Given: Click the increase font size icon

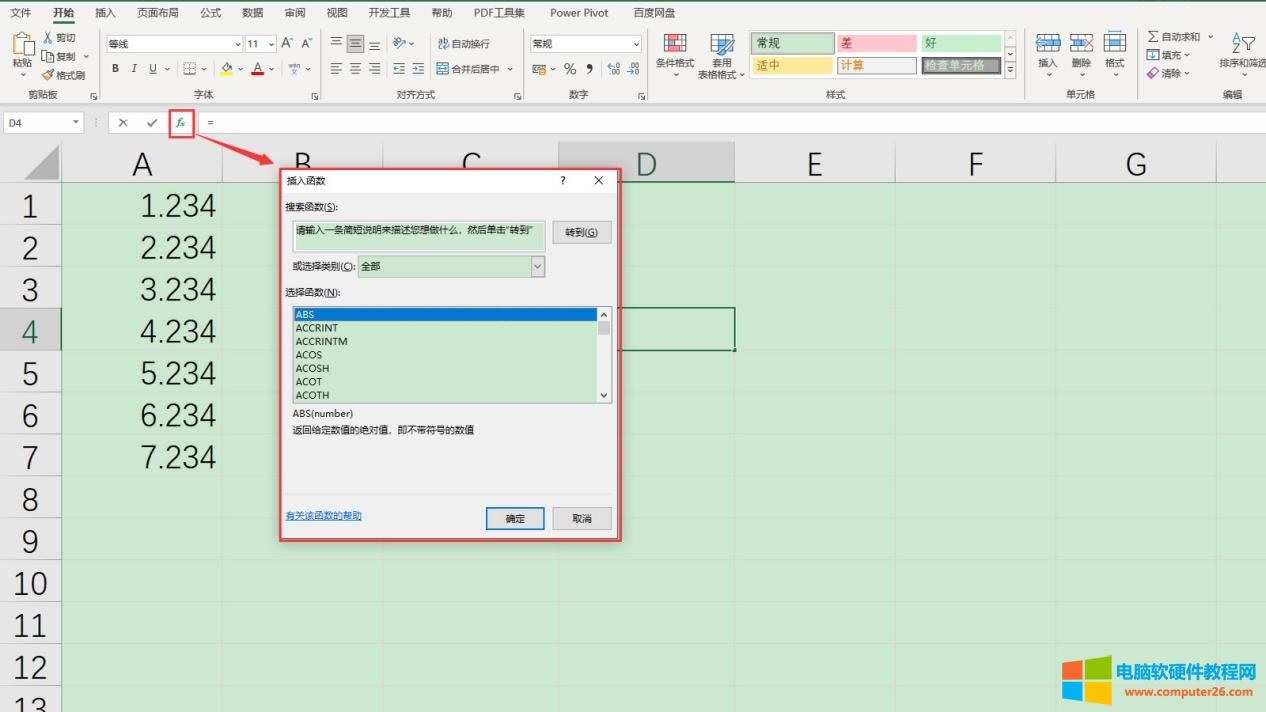Looking at the screenshot, I should (287, 43).
